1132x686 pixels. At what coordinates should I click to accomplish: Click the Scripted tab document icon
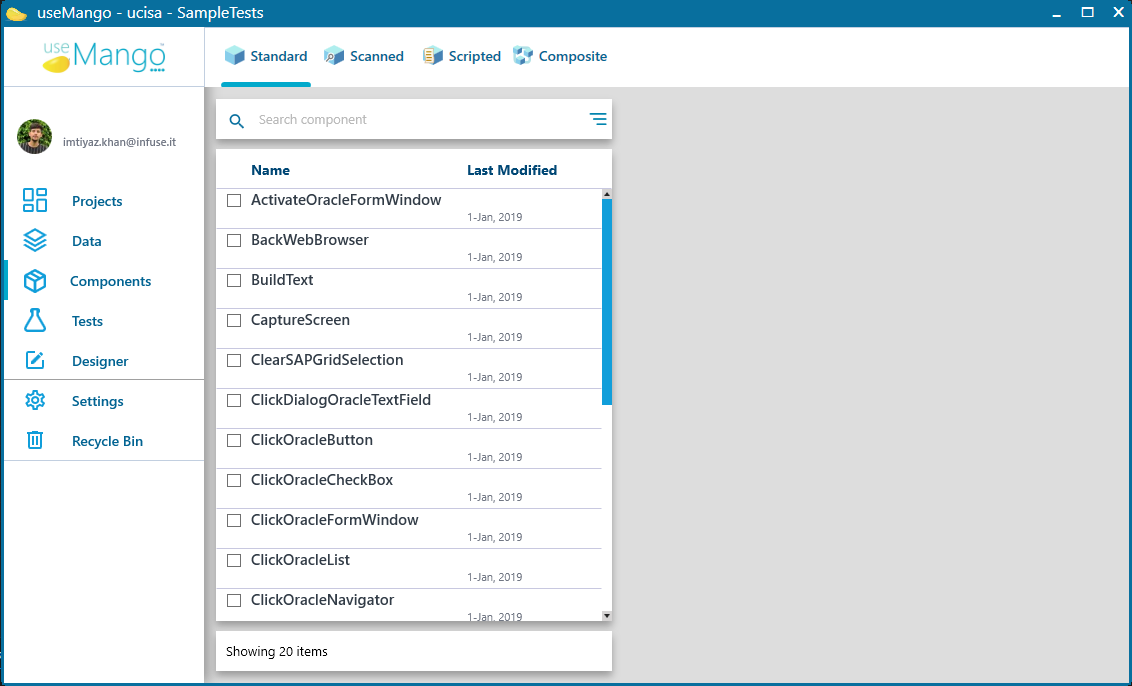(x=432, y=56)
